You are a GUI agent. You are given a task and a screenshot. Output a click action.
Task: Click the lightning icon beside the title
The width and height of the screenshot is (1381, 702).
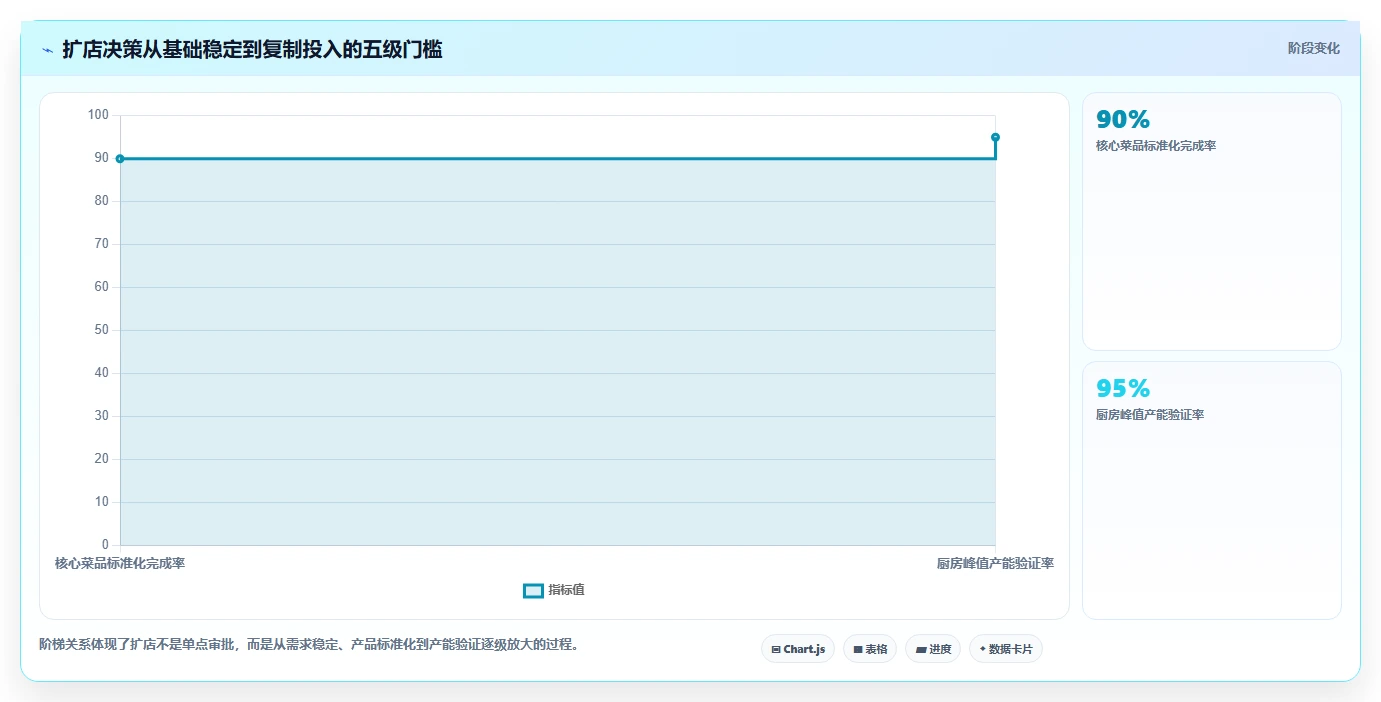(x=47, y=49)
